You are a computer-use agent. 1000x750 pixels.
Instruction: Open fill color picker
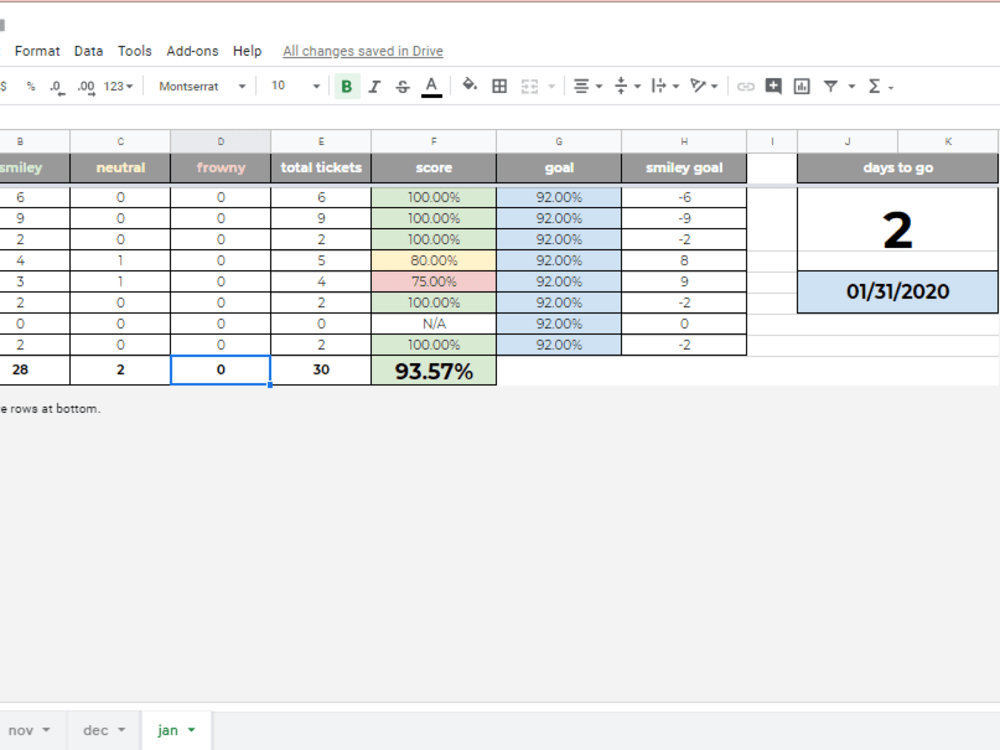469,85
